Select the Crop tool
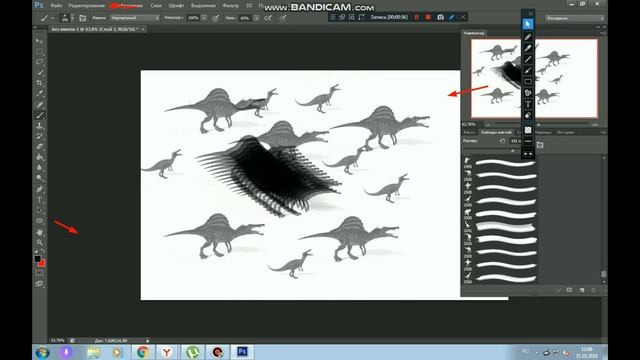This screenshot has width=640, height=360. (x=39, y=83)
